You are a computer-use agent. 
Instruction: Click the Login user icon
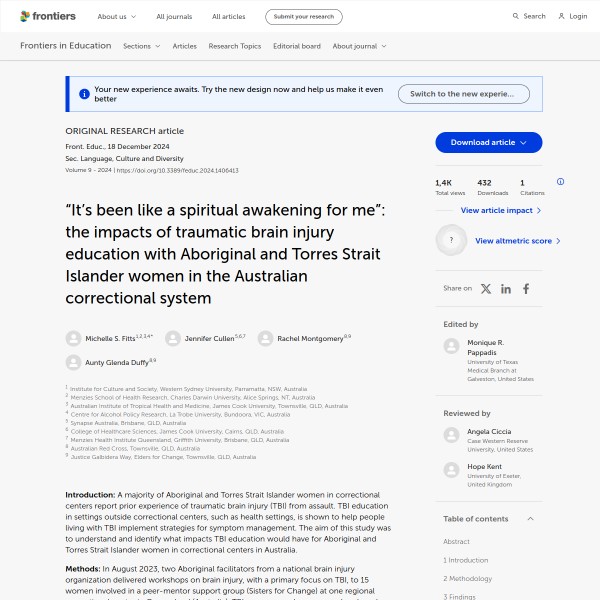point(561,16)
